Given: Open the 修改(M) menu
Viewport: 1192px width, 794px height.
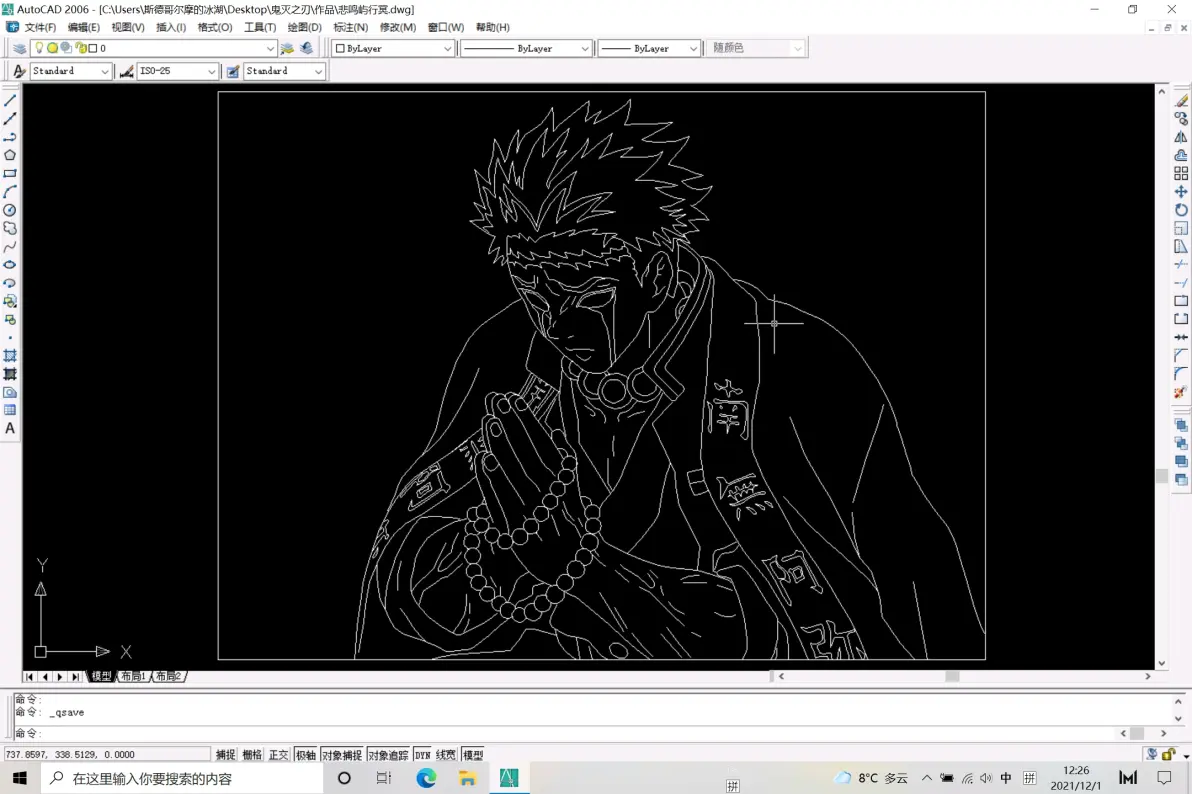Looking at the screenshot, I should coord(398,27).
